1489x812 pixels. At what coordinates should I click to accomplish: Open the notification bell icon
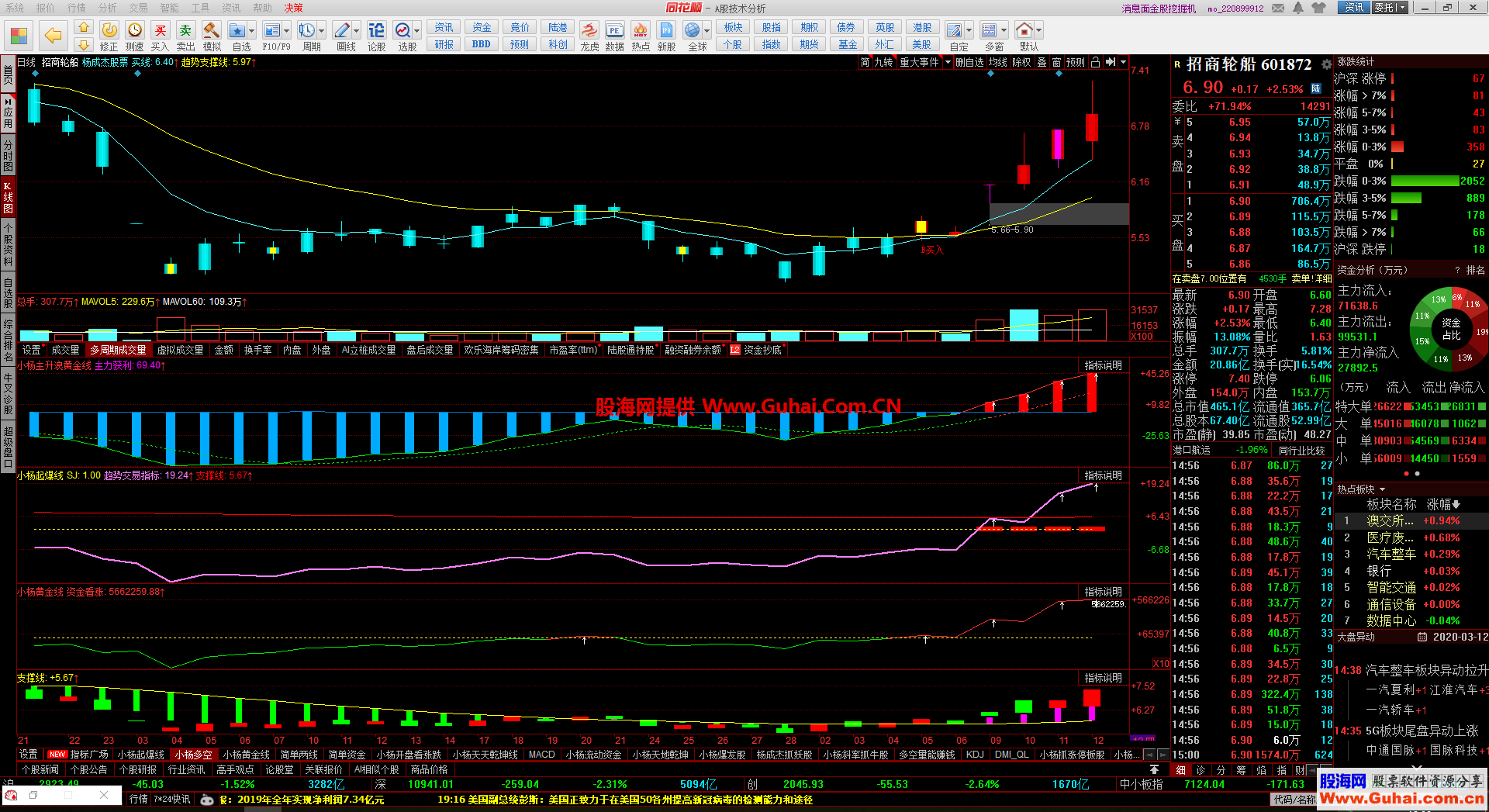tap(1299, 8)
